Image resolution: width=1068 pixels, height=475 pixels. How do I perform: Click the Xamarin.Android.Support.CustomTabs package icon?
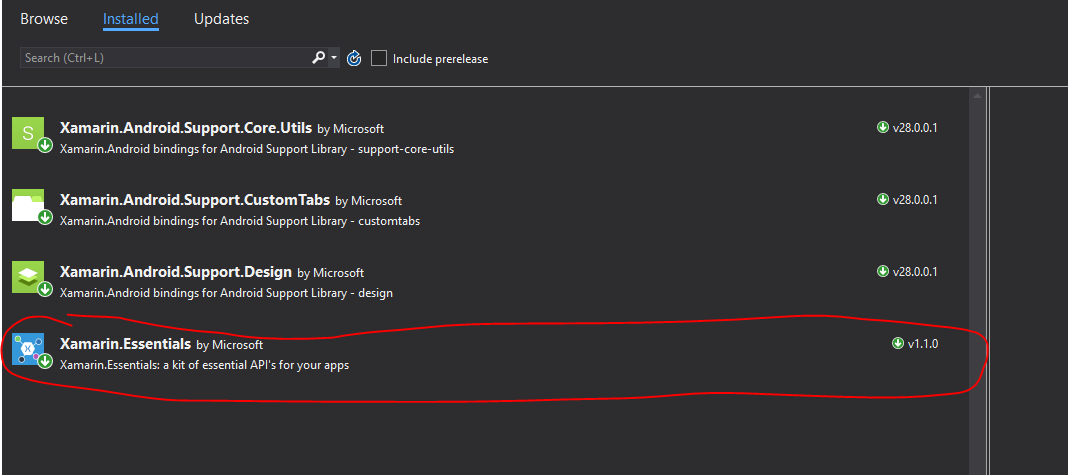(x=29, y=206)
